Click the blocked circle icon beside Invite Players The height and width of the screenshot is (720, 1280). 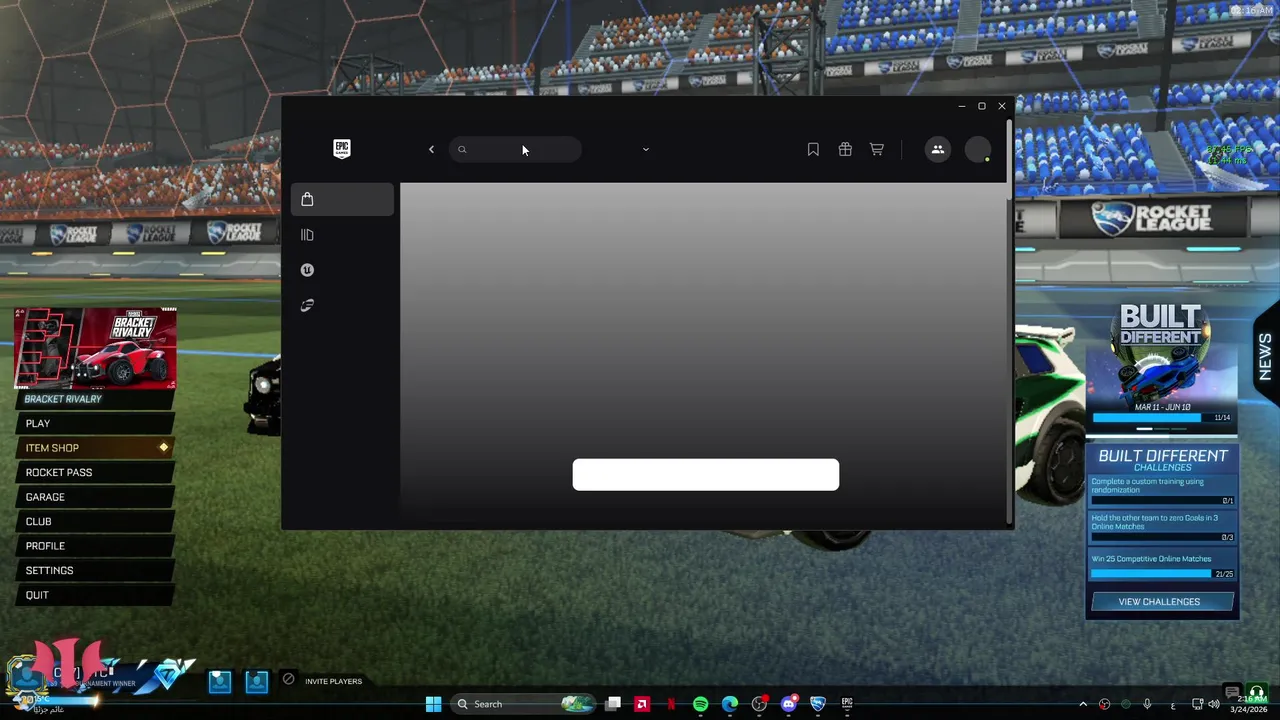(x=288, y=679)
